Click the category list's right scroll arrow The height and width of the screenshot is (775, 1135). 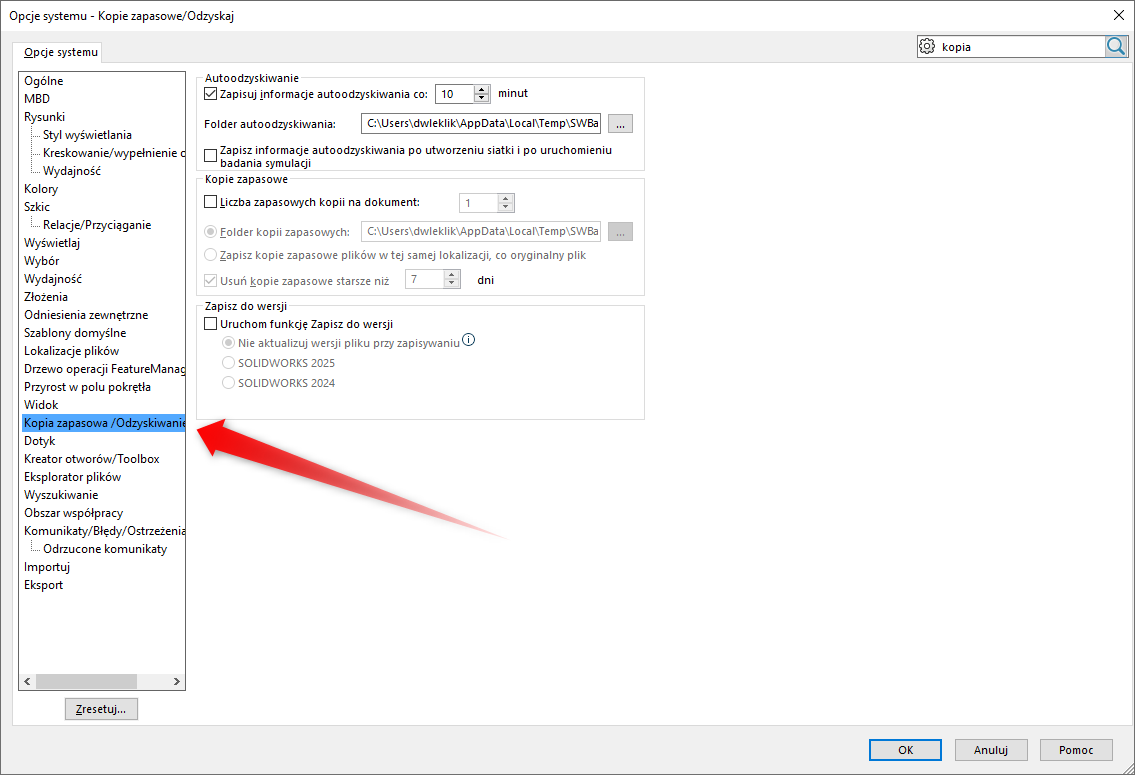177,682
